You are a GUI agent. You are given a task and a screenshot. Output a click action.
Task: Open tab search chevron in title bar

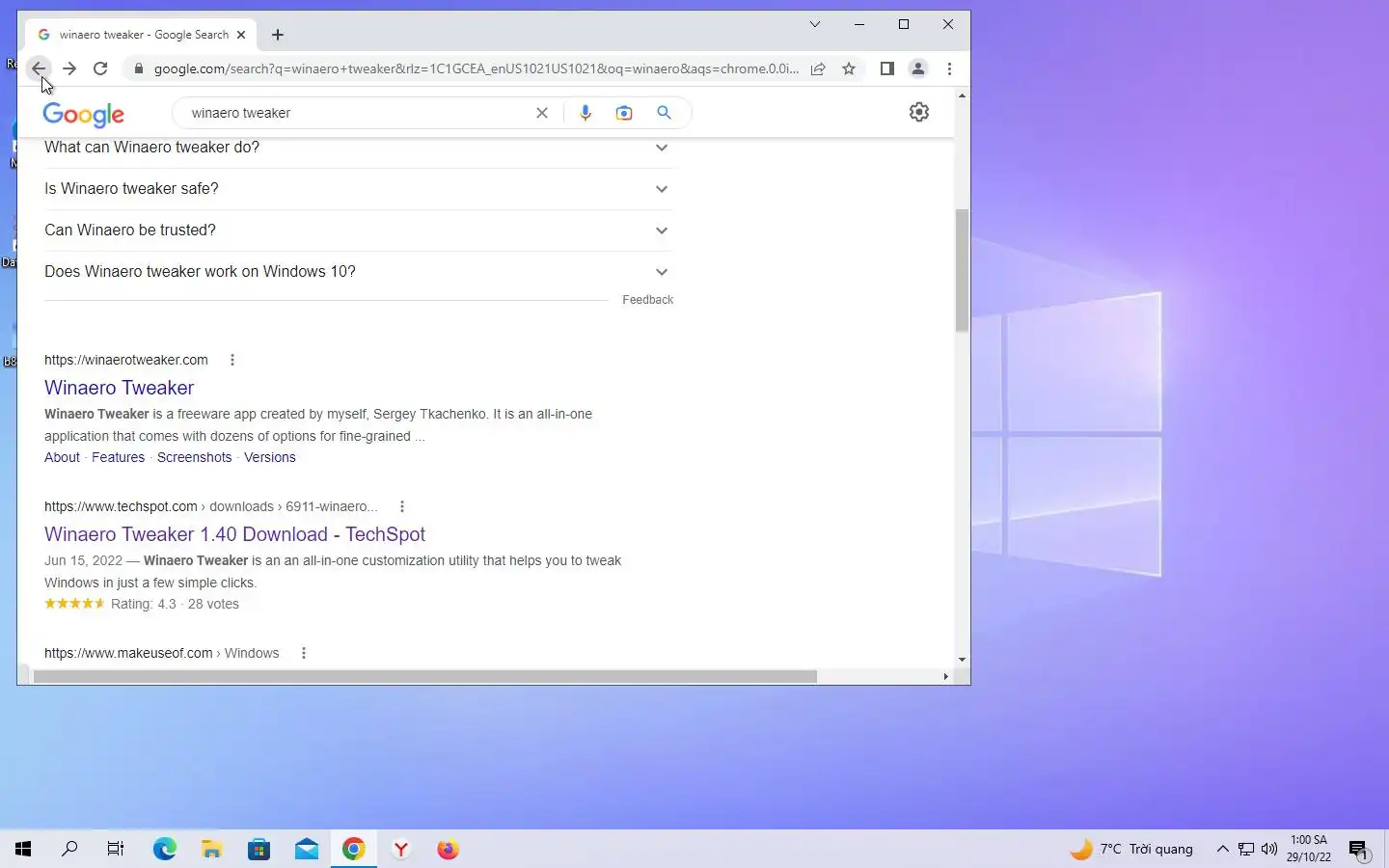click(x=815, y=24)
